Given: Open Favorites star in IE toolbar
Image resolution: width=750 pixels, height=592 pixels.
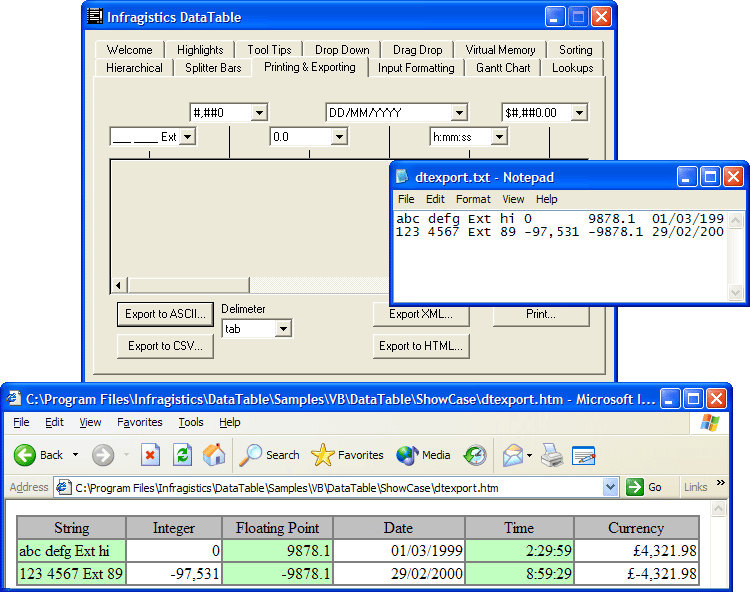Looking at the screenshot, I should point(347,455).
